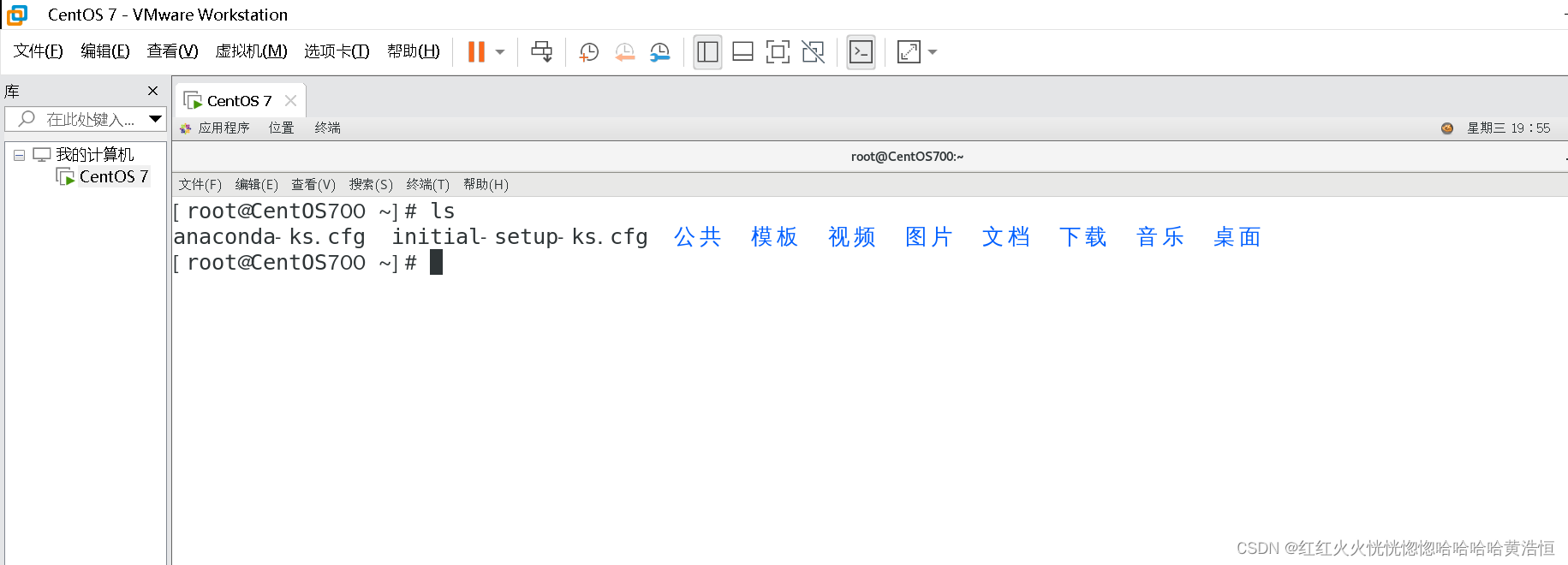1568x565 pixels.
Task: Take a snapshot of the virtual machine
Action: [588, 52]
